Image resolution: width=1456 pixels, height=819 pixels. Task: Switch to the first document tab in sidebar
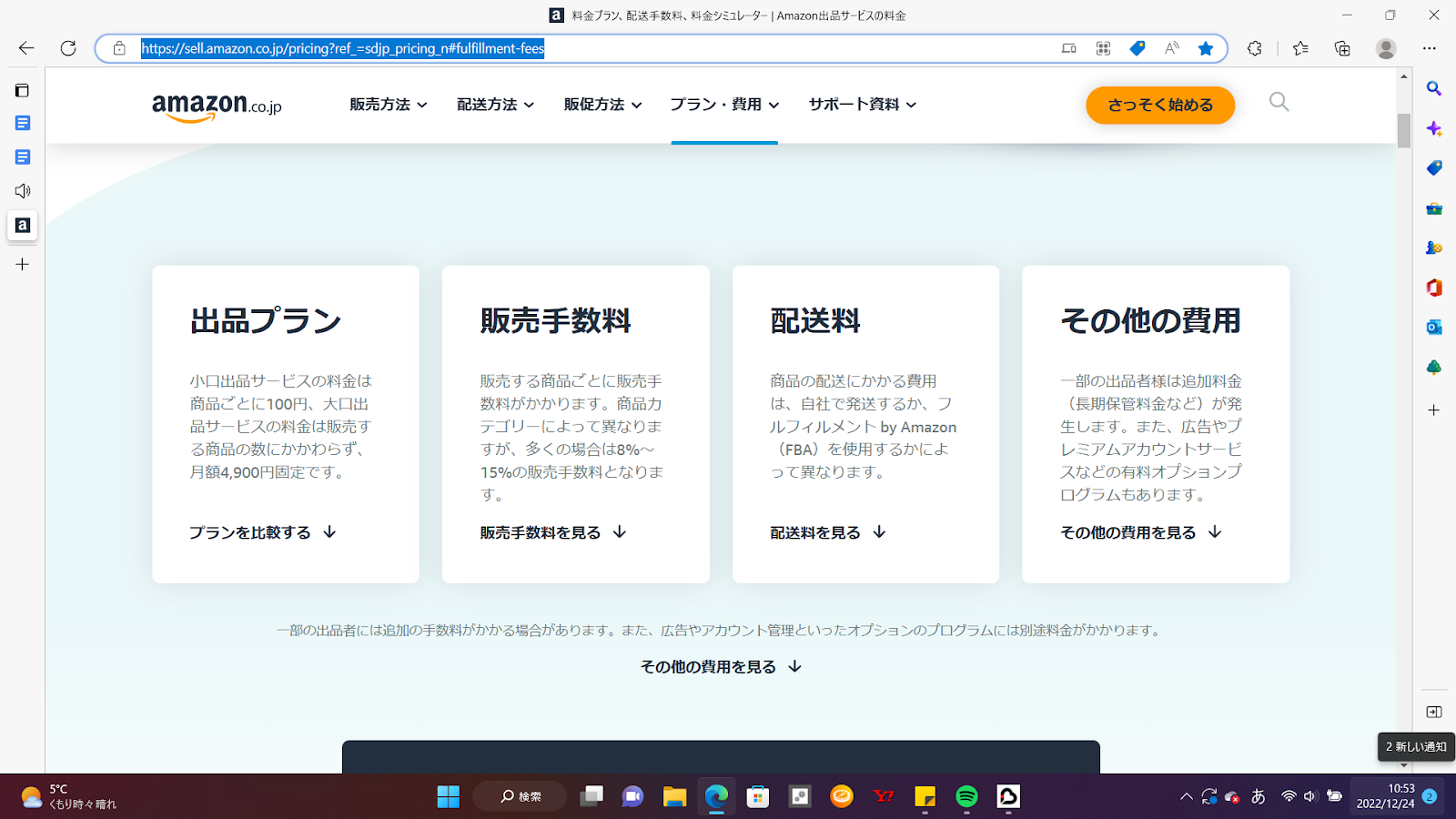tap(23, 123)
